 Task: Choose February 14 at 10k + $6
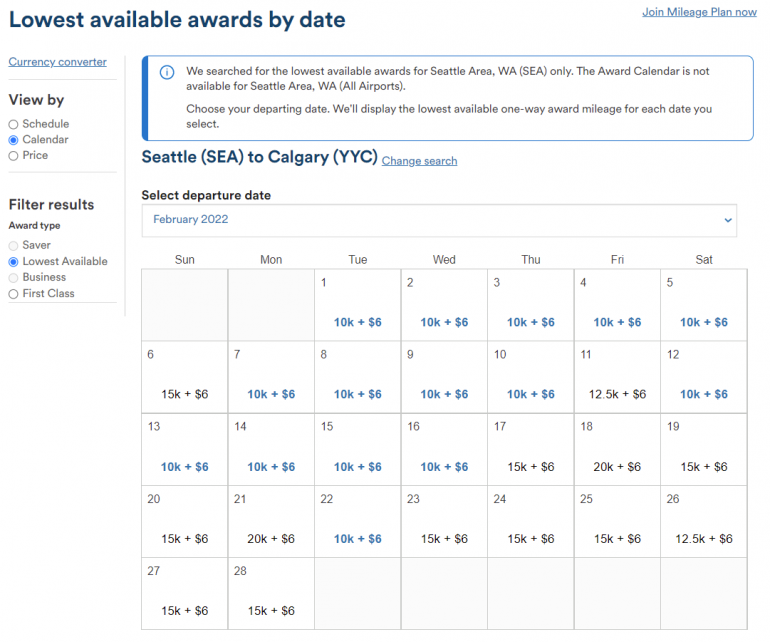point(271,449)
